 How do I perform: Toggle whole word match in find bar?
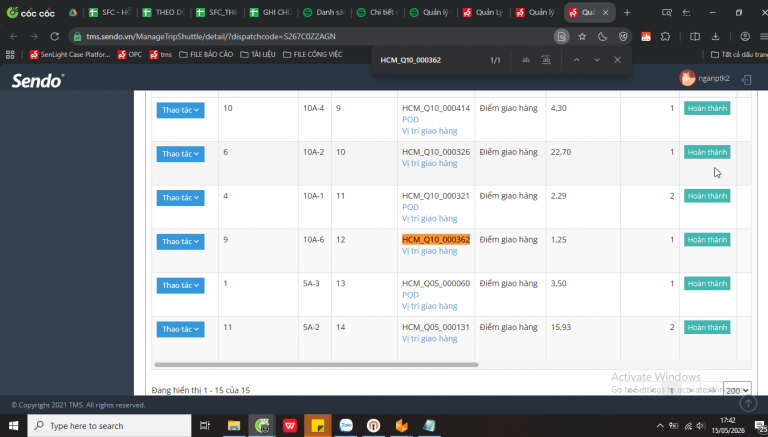546,60
